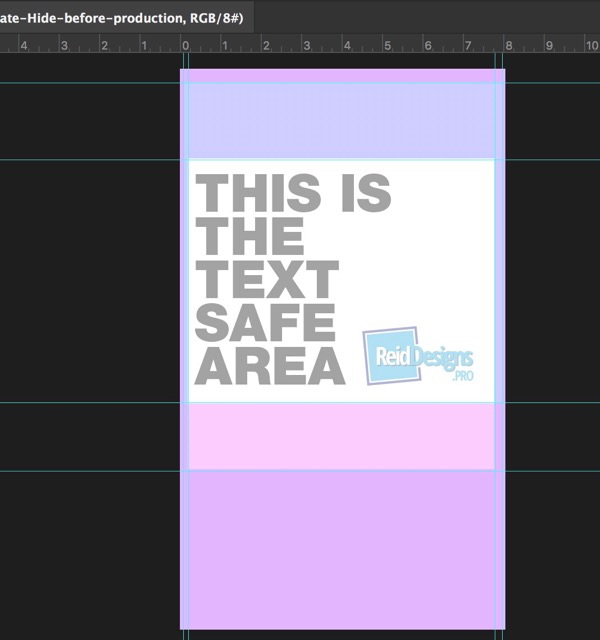
Task: Click the word "THE" in the safe area
Action: [250, 236]
